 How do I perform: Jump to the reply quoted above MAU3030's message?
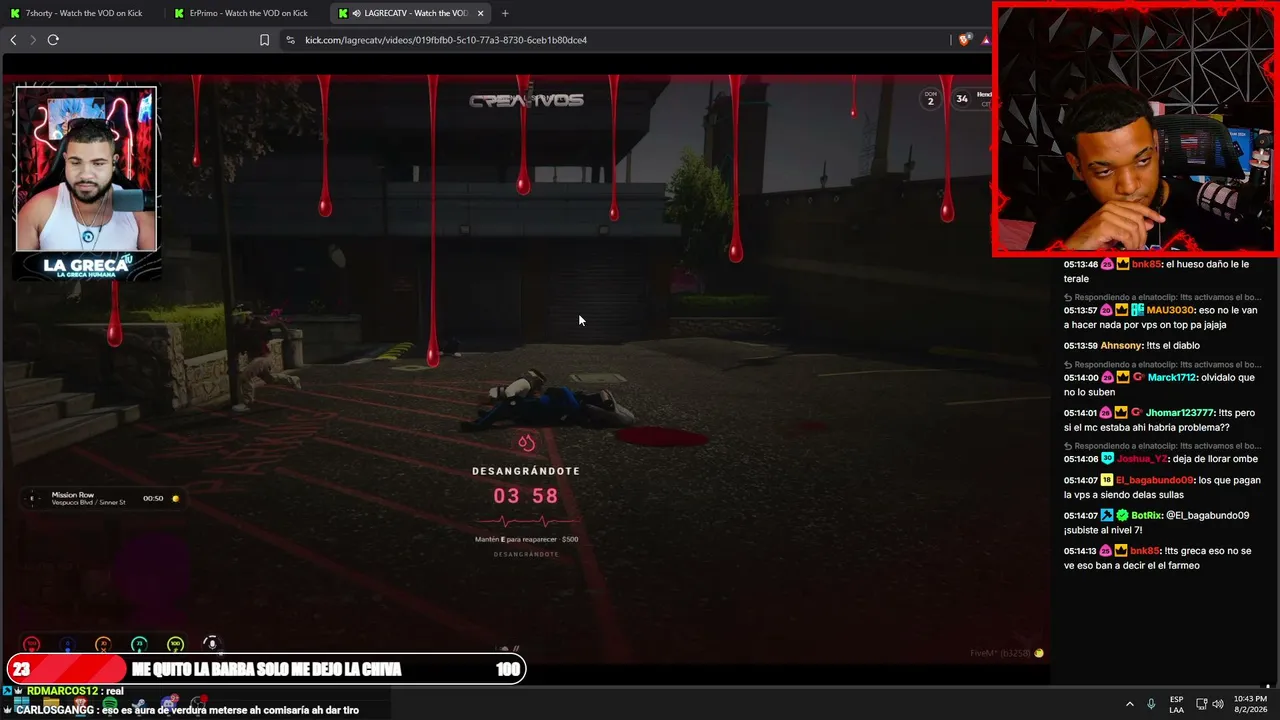[x=1162, y=297]
